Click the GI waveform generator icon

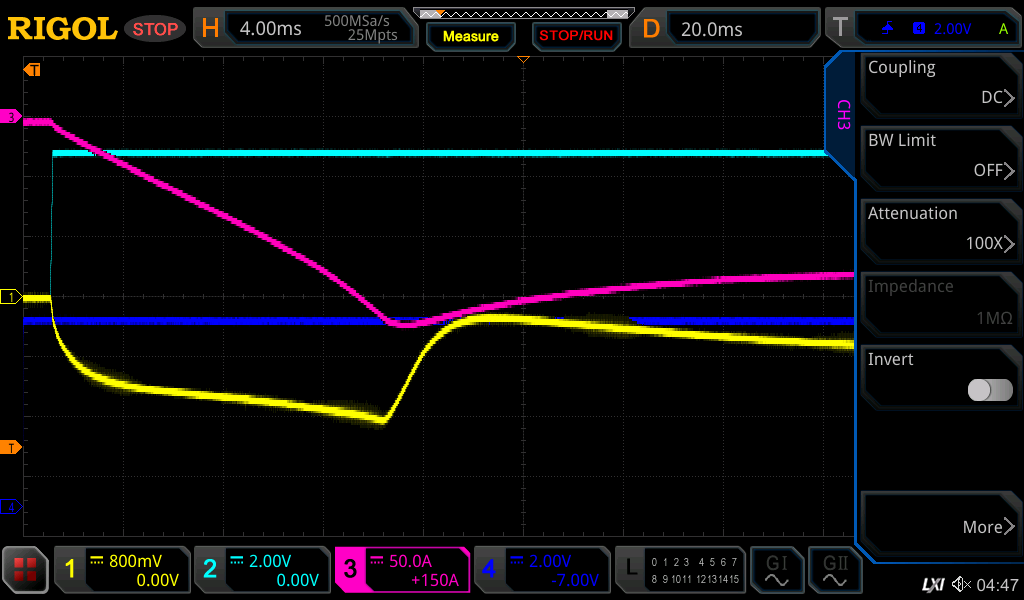point(777,570)
